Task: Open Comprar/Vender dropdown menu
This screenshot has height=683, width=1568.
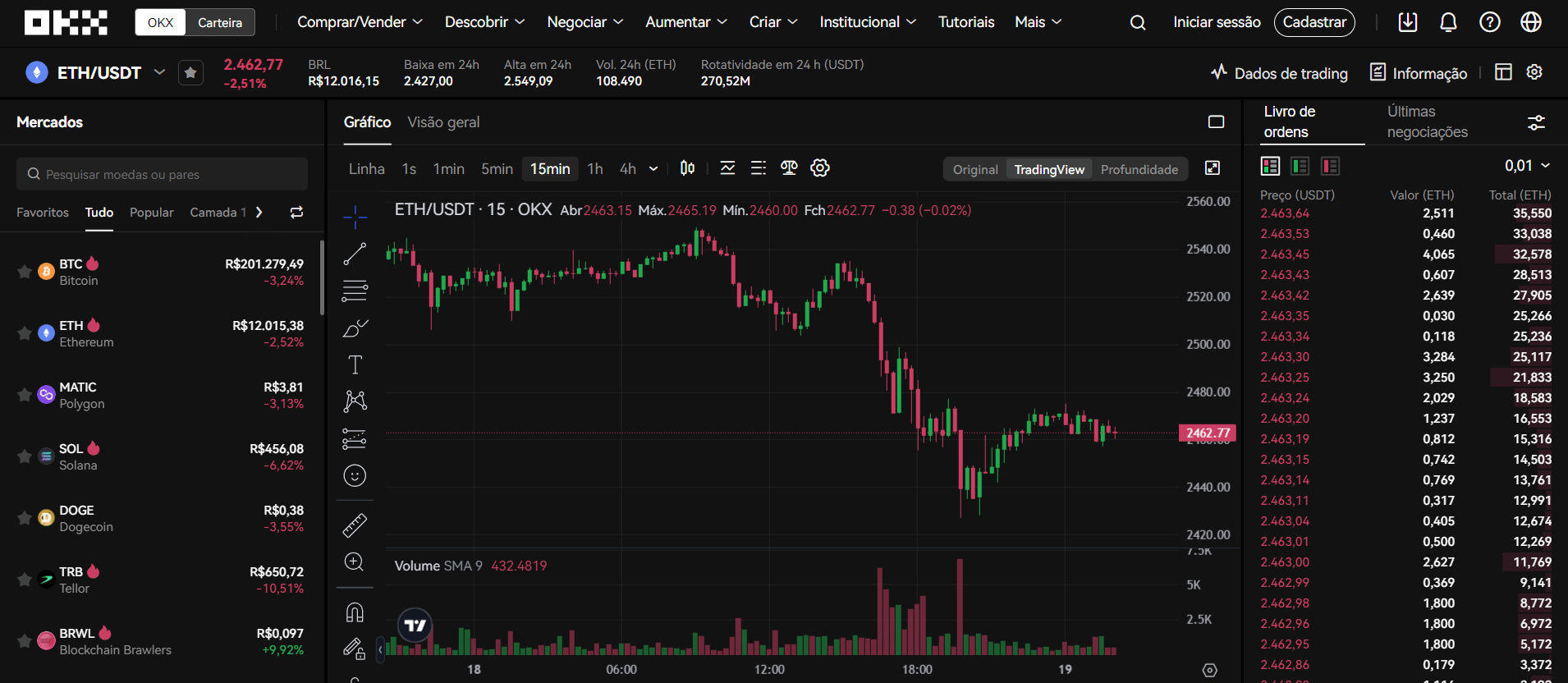Action: click(360, 22)
